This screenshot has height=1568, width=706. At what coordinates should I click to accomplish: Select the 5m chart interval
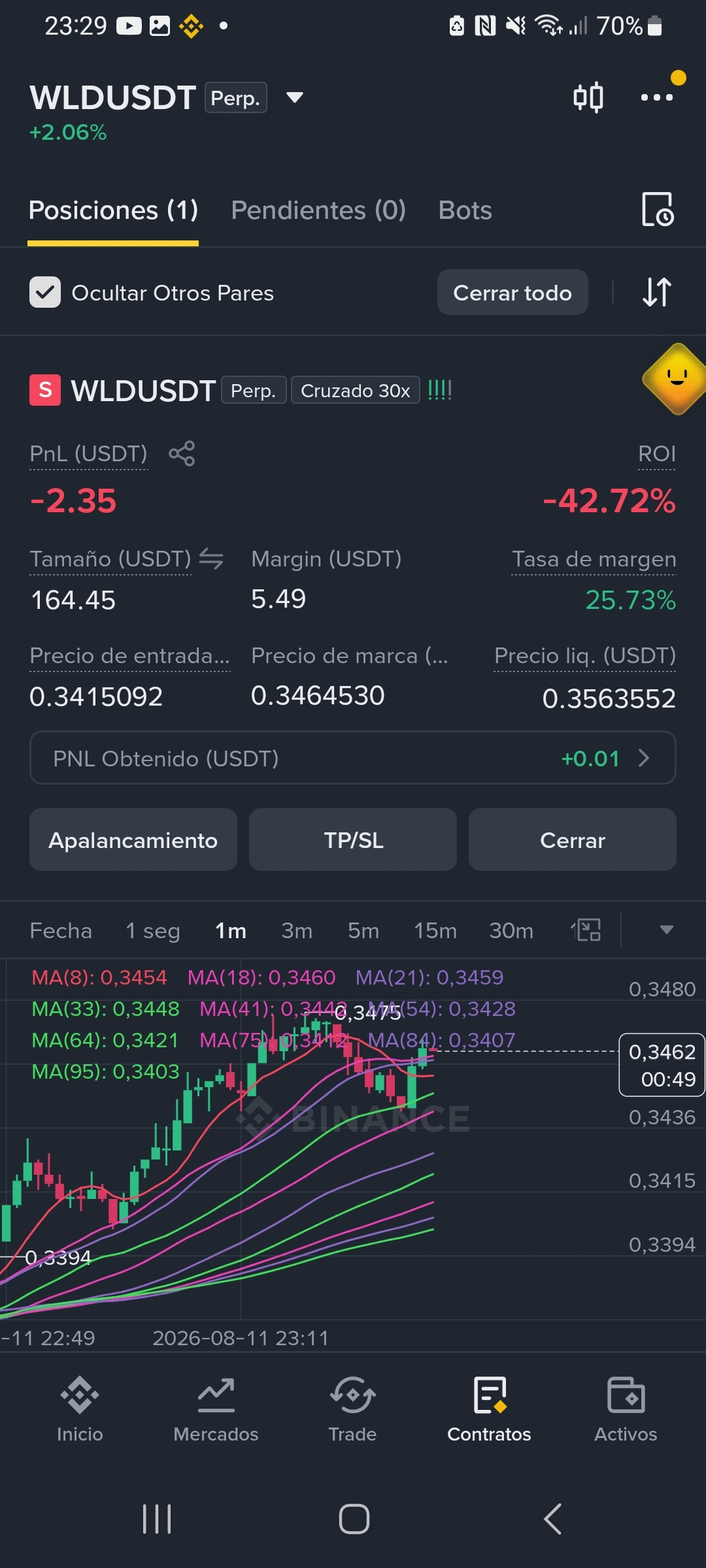tap(363, 930)
